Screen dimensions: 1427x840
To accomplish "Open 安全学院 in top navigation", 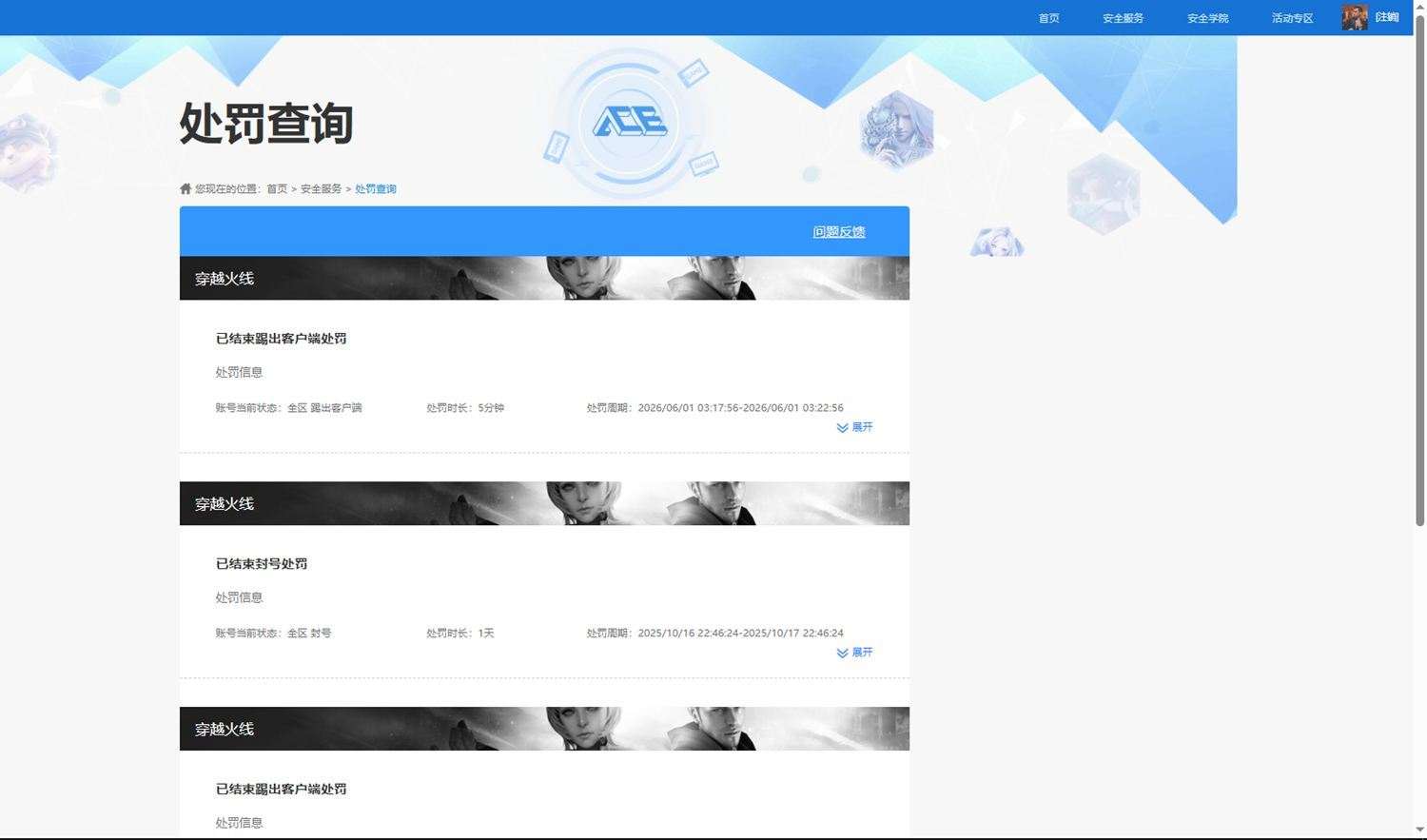I will [1207, 18].
